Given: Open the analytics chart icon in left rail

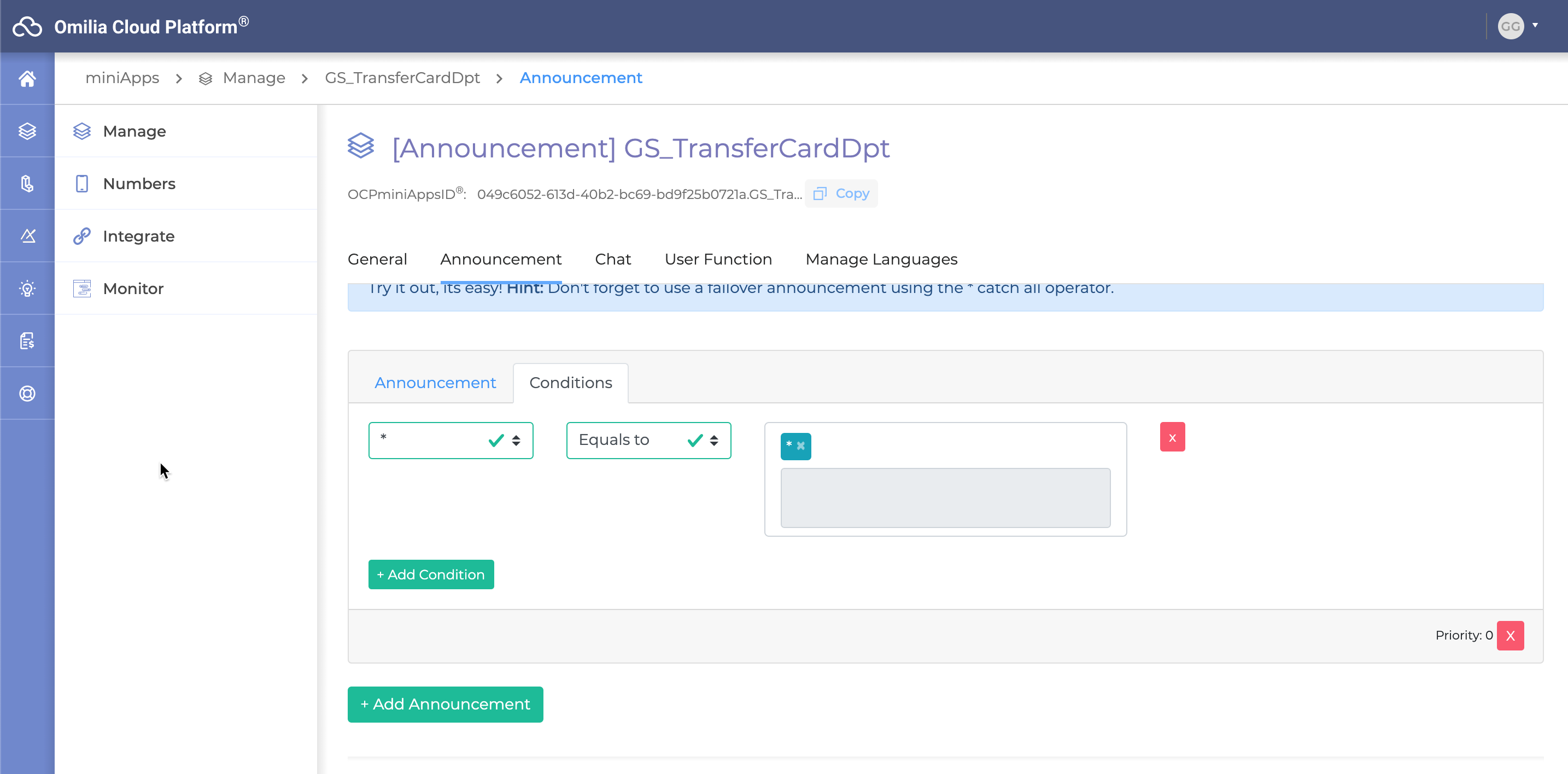Looking at the screenshot, I should (x=27, y=236).
